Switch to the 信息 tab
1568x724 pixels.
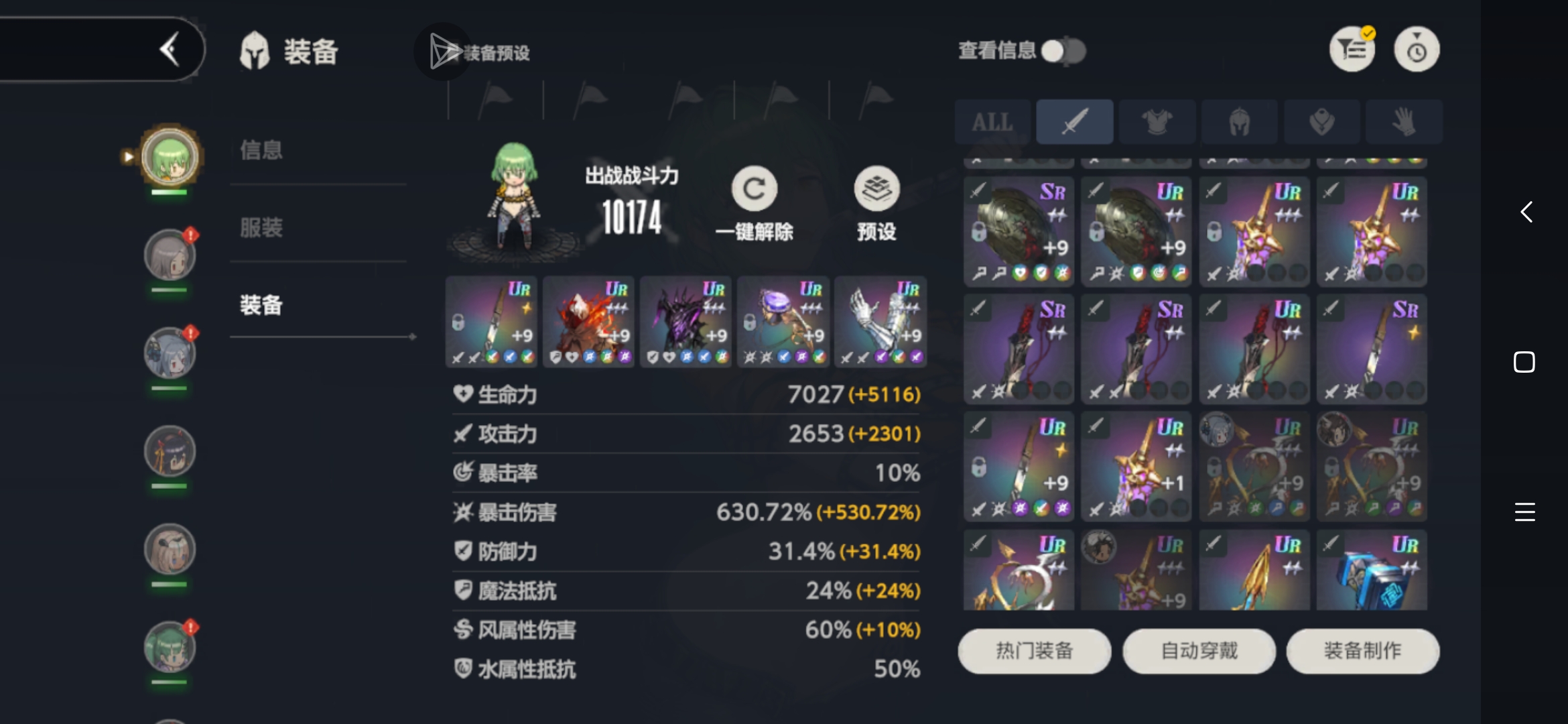[x=261, y=150]
